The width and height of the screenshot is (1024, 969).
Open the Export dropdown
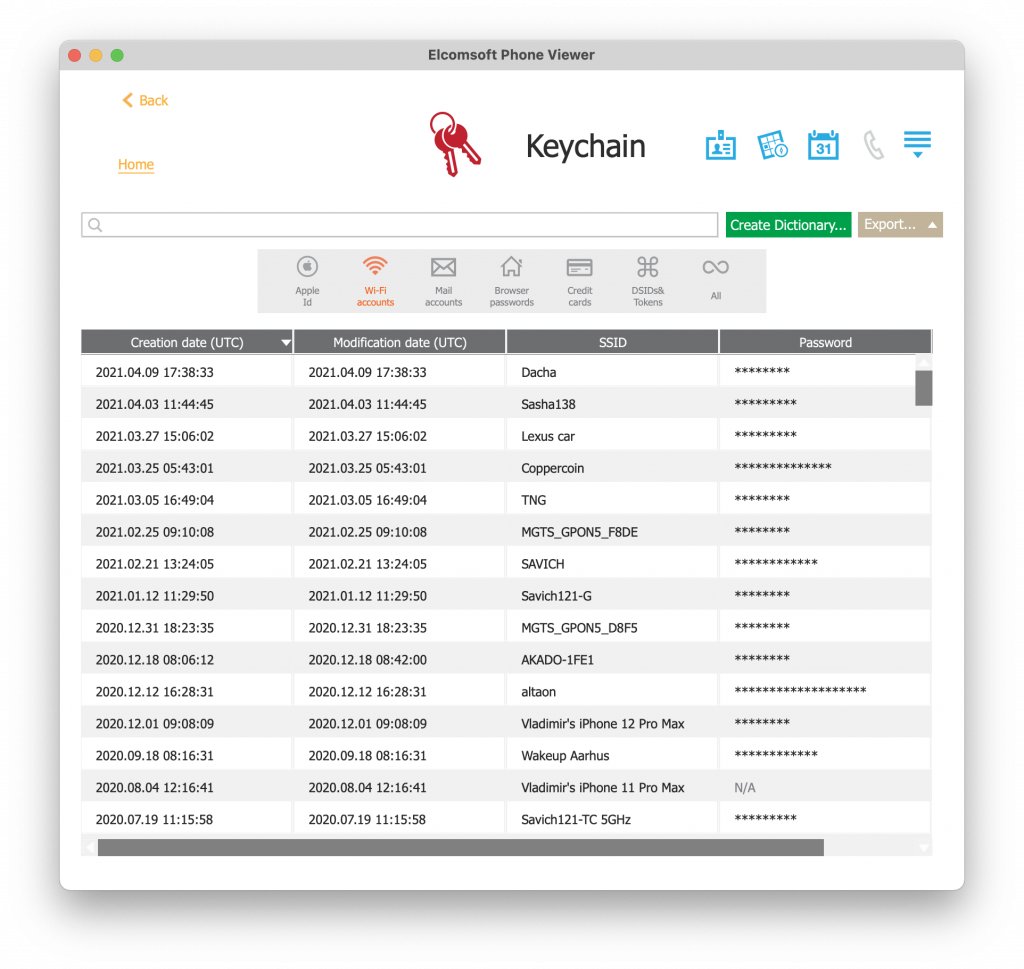(x=900, y=225)
